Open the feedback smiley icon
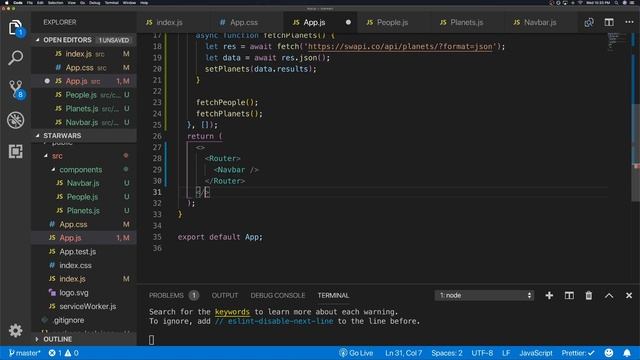The height and width of the screenshot is (360, 640). (x=609, y=353)
